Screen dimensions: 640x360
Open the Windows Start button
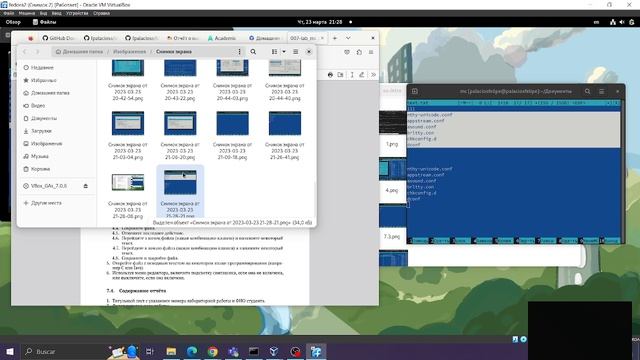pyautogui.click(x=10, y=351)
